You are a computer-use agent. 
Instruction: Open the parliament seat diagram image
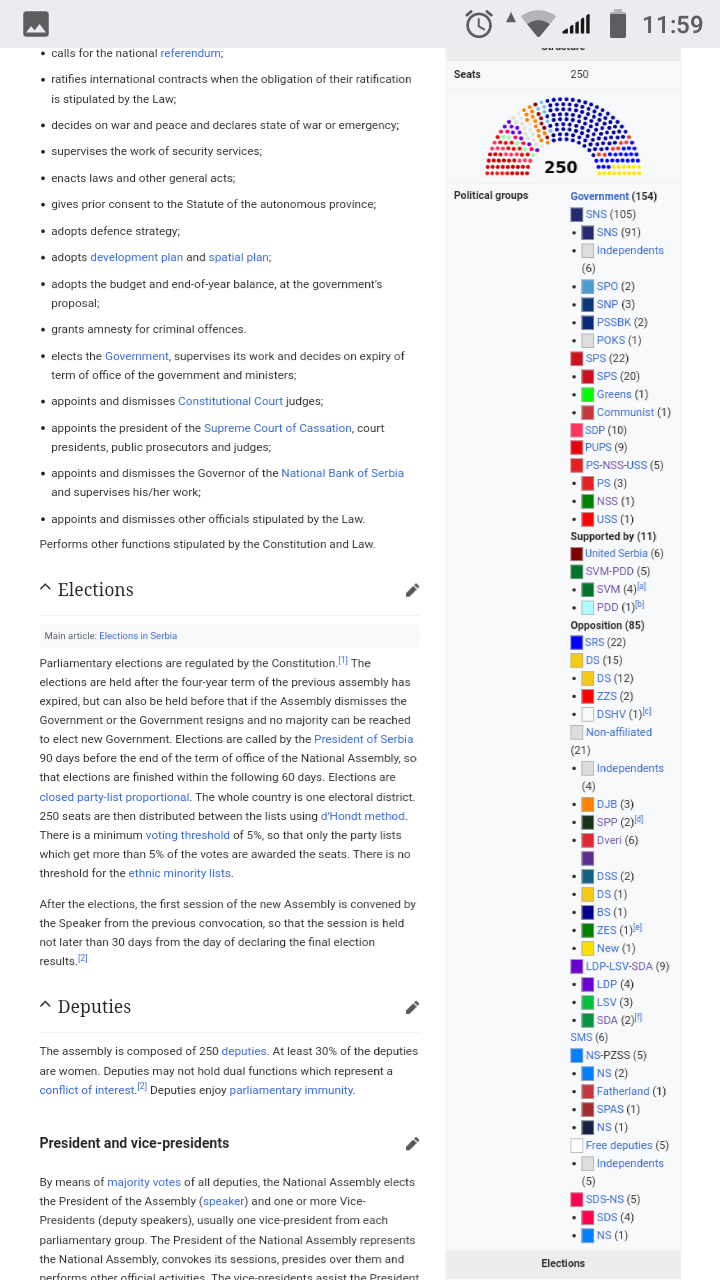[x=563, y=136]
